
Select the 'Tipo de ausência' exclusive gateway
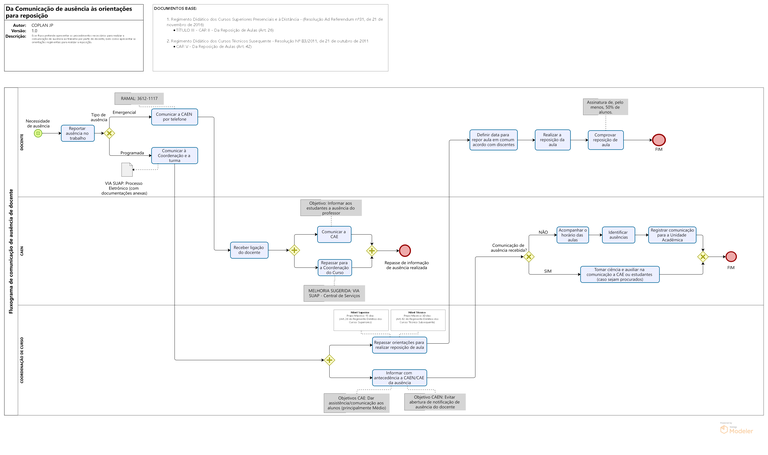tap(111, 133)
